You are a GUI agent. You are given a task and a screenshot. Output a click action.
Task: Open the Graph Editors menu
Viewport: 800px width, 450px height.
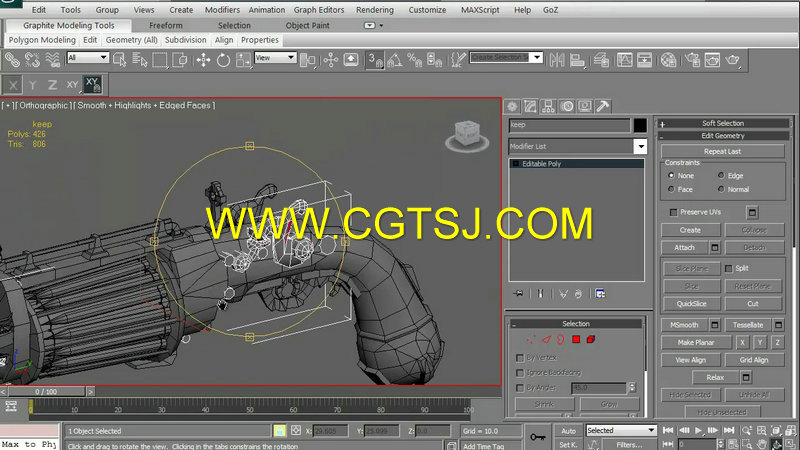pyautogui.click(x=318, y=10)
